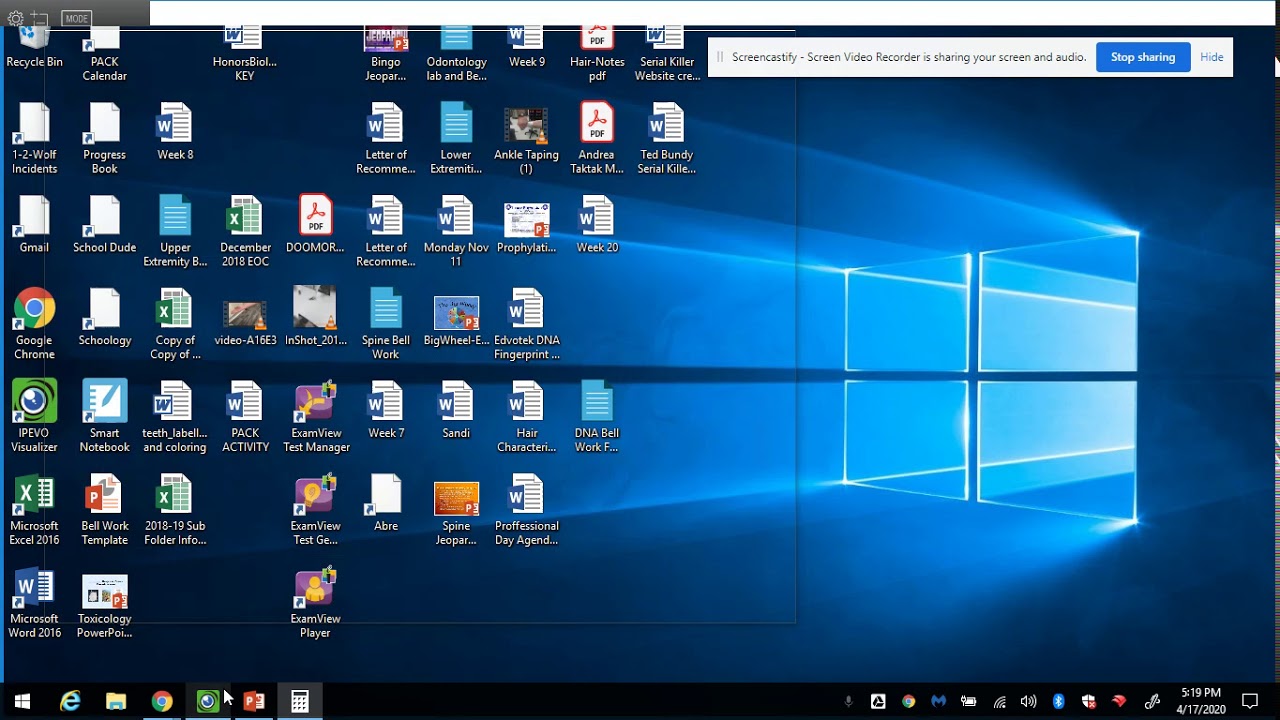1280x720 pixels.
Task: Select the Monday Nov 11 document
Action: pos(456,232)
